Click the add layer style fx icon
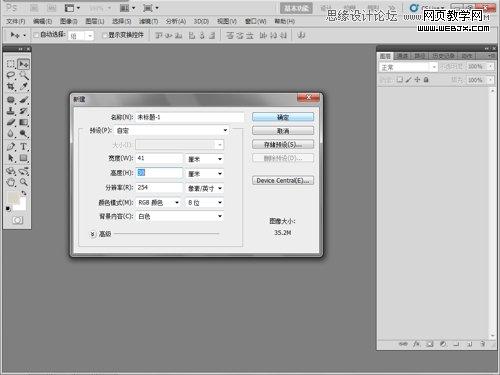 click(x=416, y=344)
